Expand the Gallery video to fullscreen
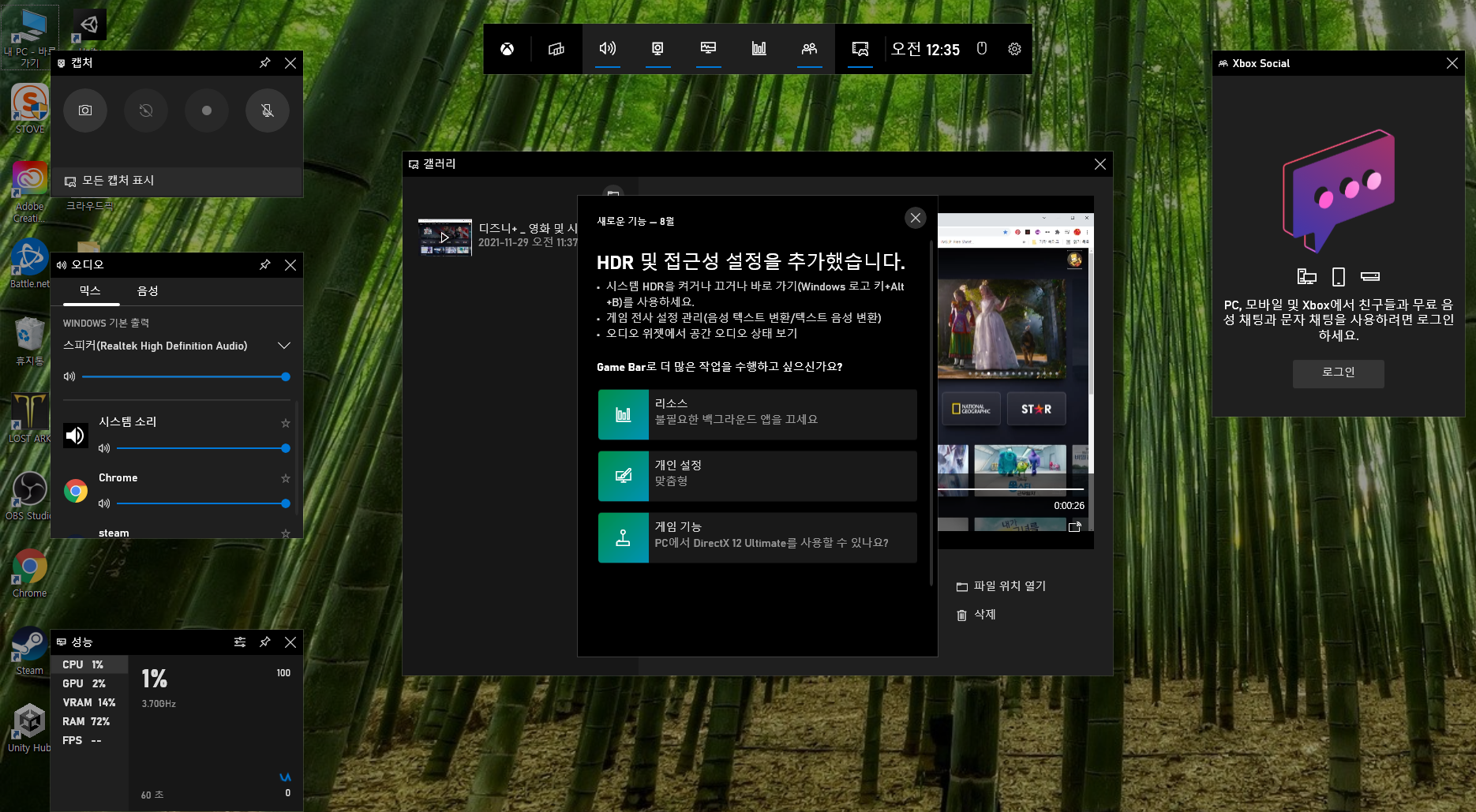Viewport: 1476px width, 812px height. (x=1074, y=527)
